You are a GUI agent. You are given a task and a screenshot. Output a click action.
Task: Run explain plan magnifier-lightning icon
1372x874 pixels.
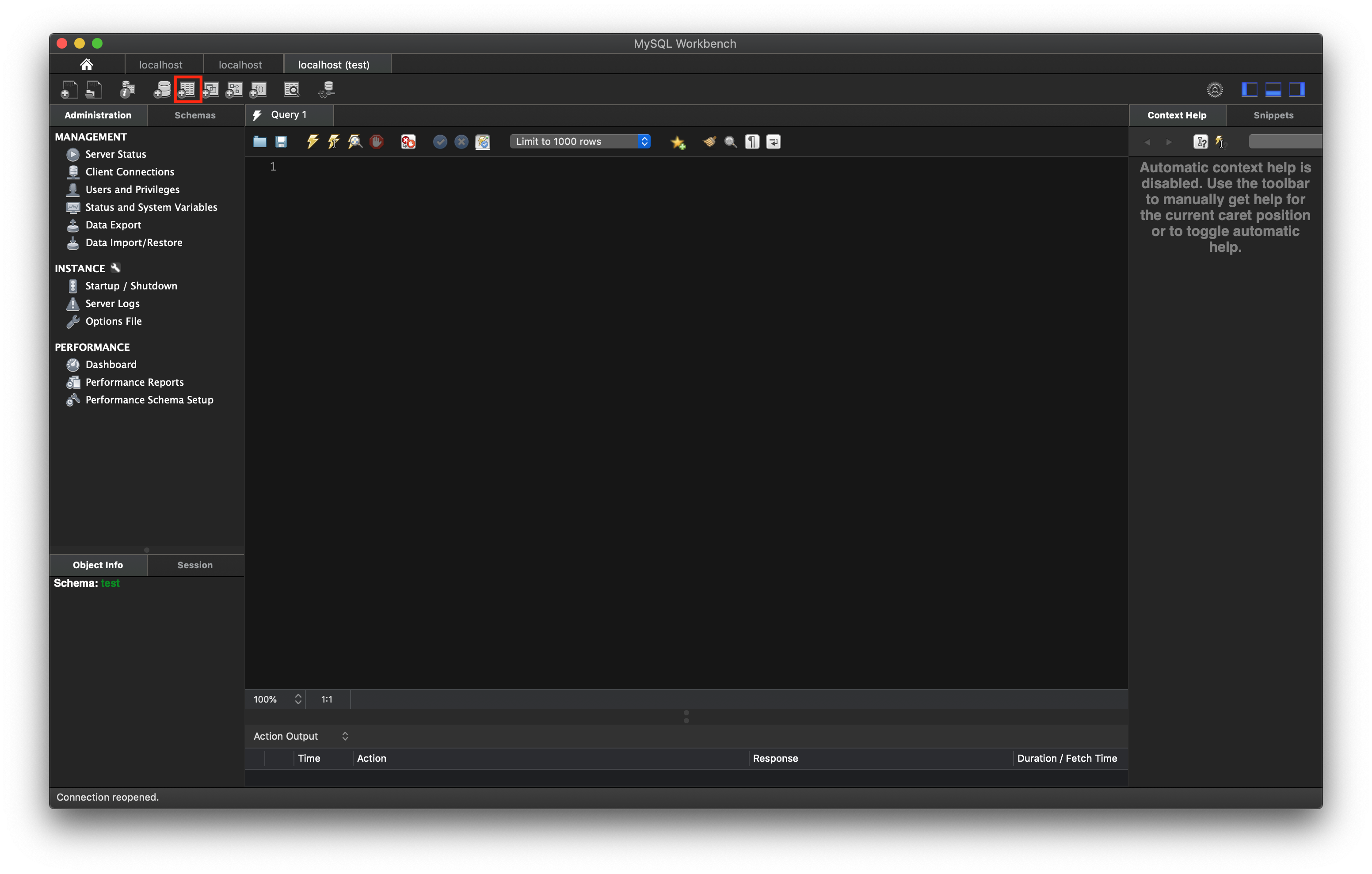355,142
